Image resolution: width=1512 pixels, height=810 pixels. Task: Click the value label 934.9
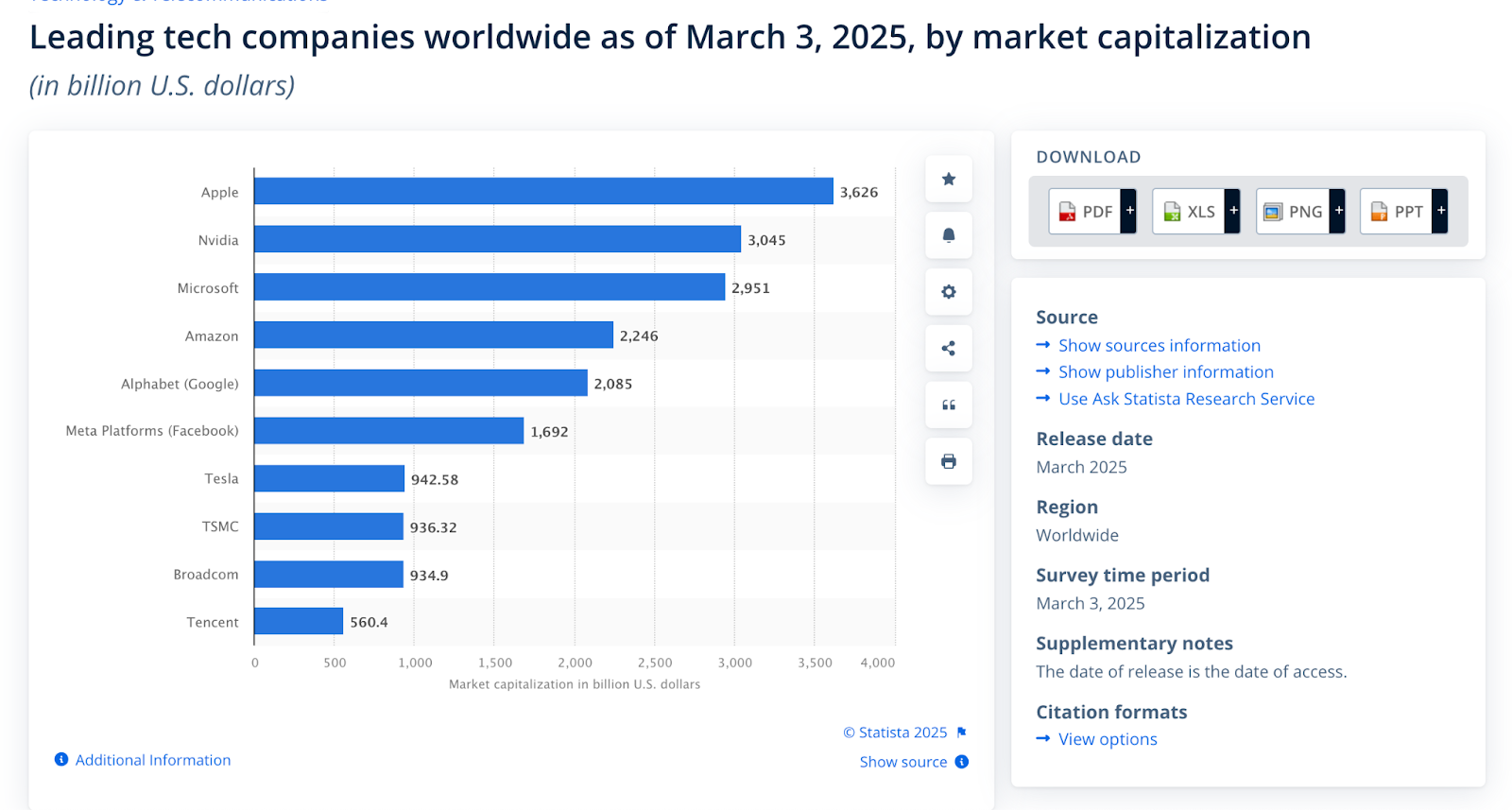tap(429, 576)
